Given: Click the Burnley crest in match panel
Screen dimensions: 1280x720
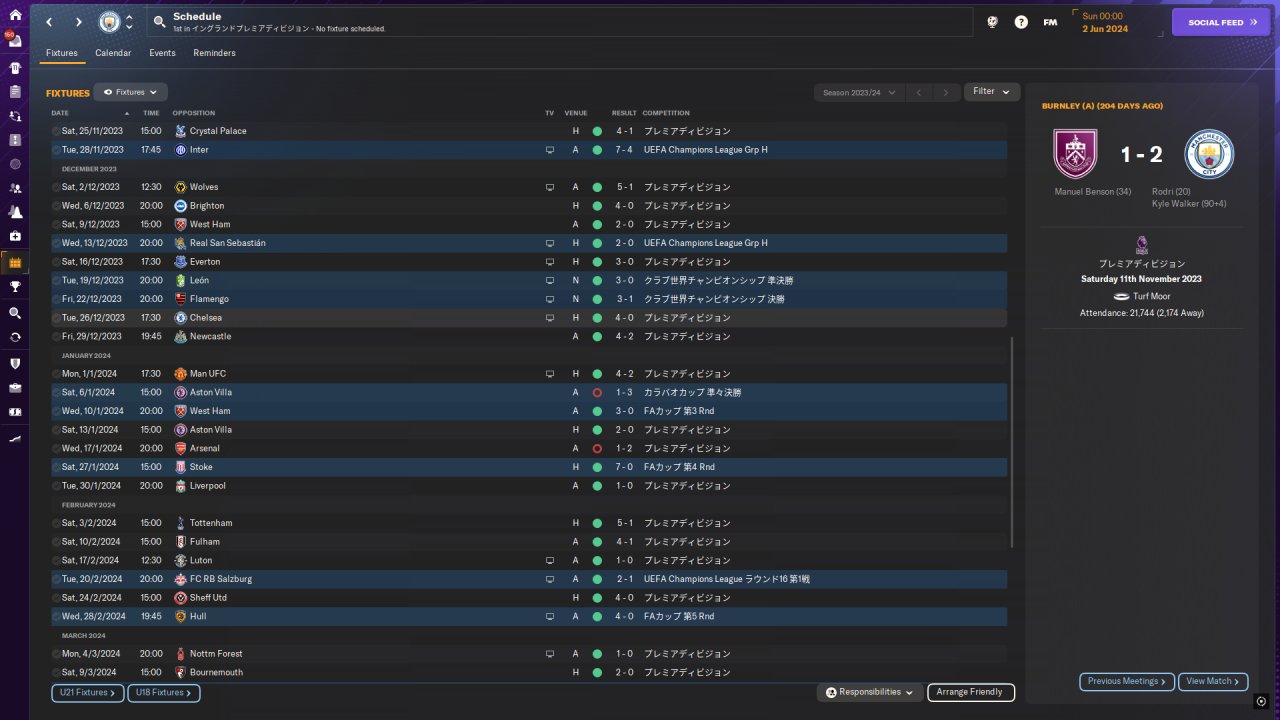Looking at the screenshot, I should coord(1076,154).
